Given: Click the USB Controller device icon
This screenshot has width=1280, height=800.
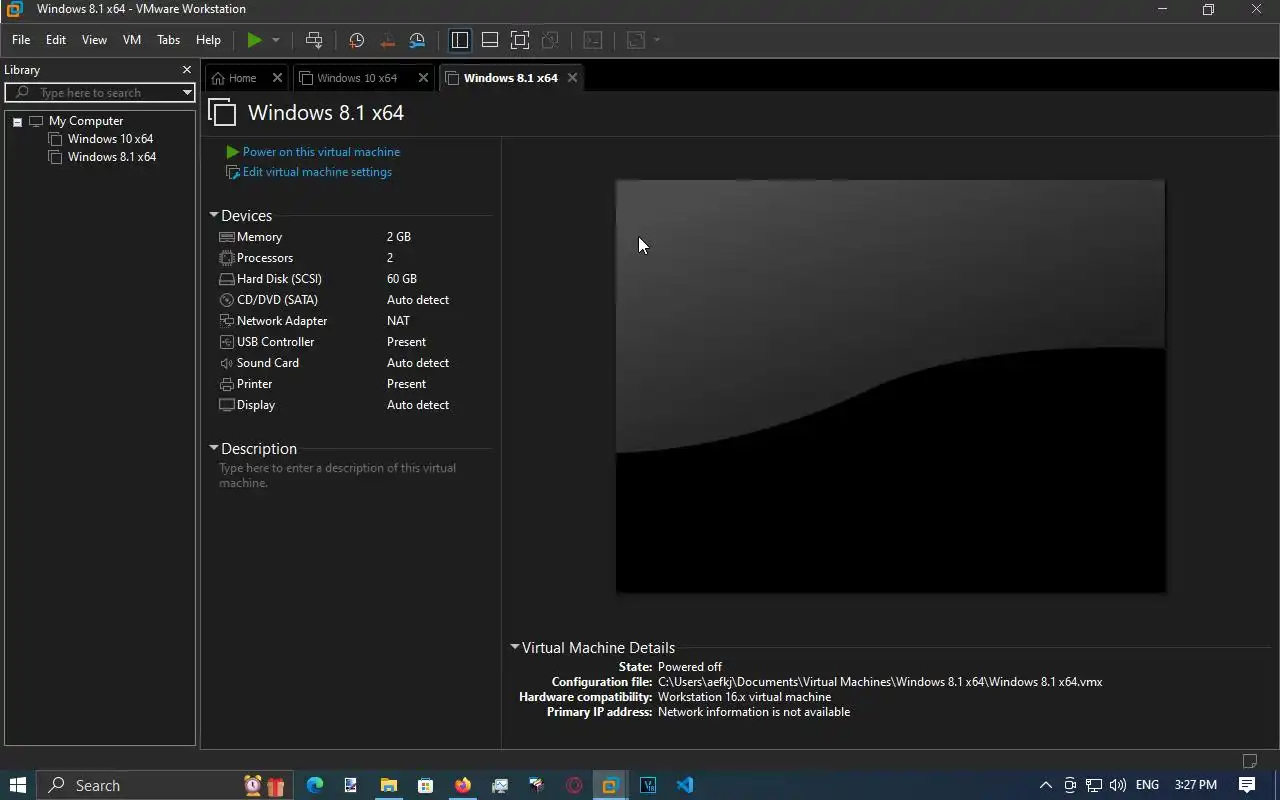Looking at the screenshot, I should coord(227,342).
